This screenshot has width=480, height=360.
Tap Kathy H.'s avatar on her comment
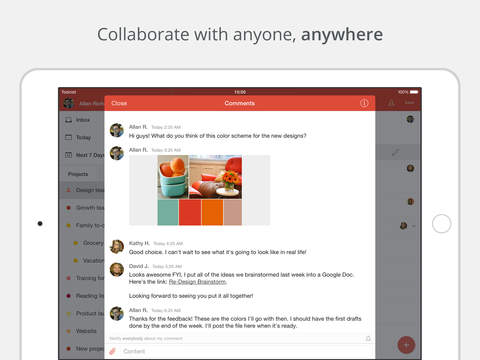[117, 247]
